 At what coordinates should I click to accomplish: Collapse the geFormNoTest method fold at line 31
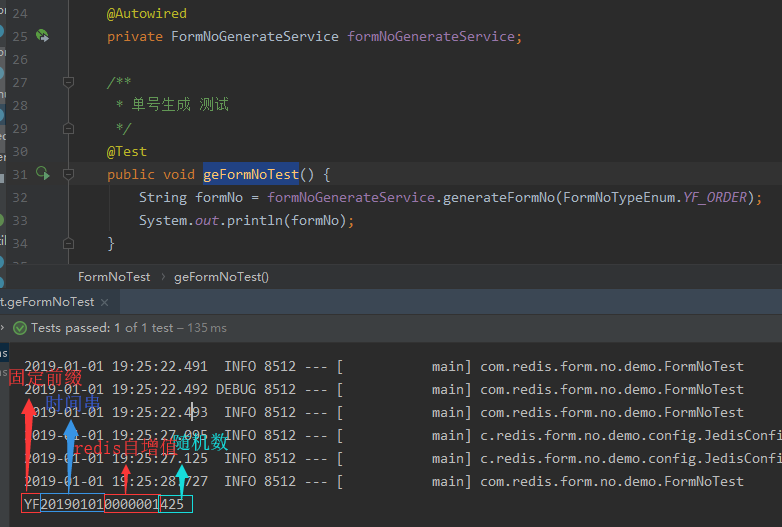(68, 174)
